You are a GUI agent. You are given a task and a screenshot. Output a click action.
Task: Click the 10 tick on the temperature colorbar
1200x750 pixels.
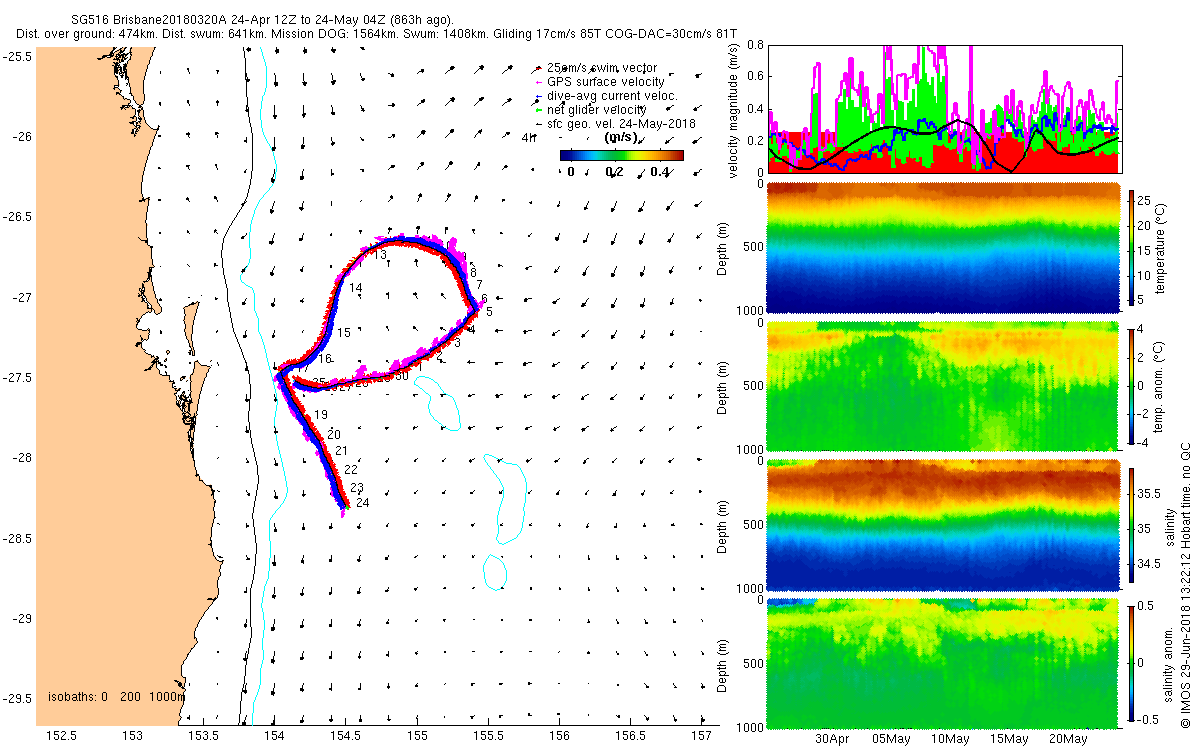click(1146, 275)
